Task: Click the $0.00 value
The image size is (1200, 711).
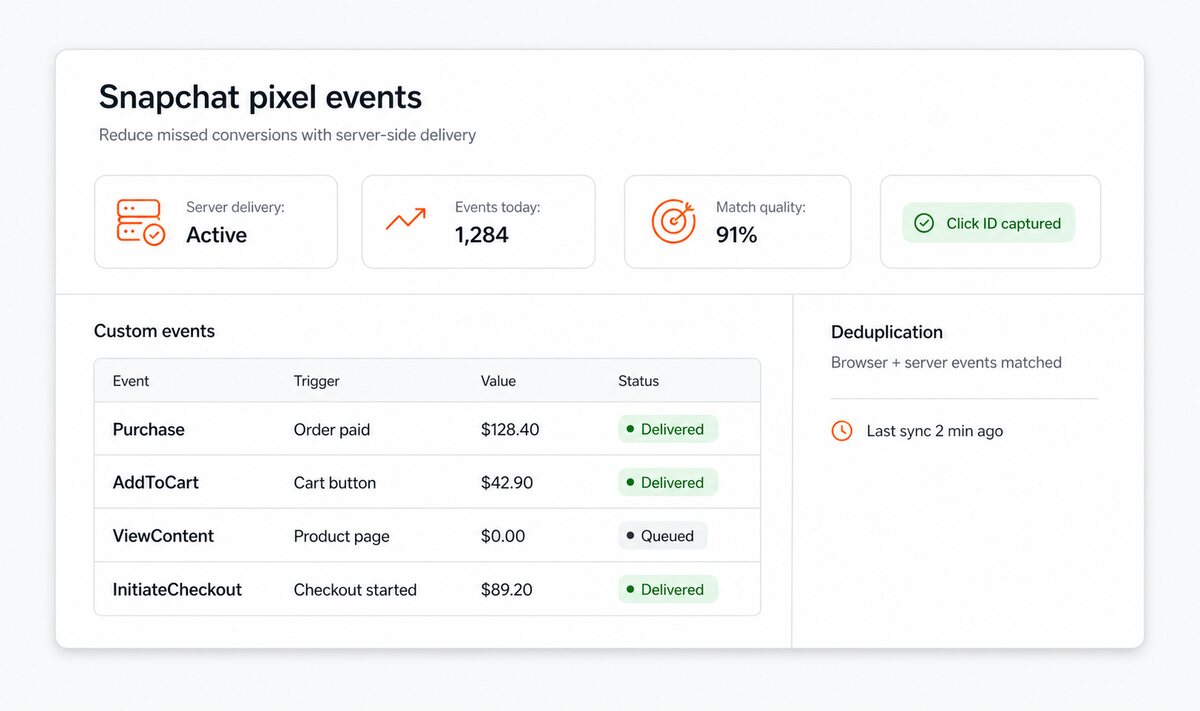Action: [x=503, y=536]
